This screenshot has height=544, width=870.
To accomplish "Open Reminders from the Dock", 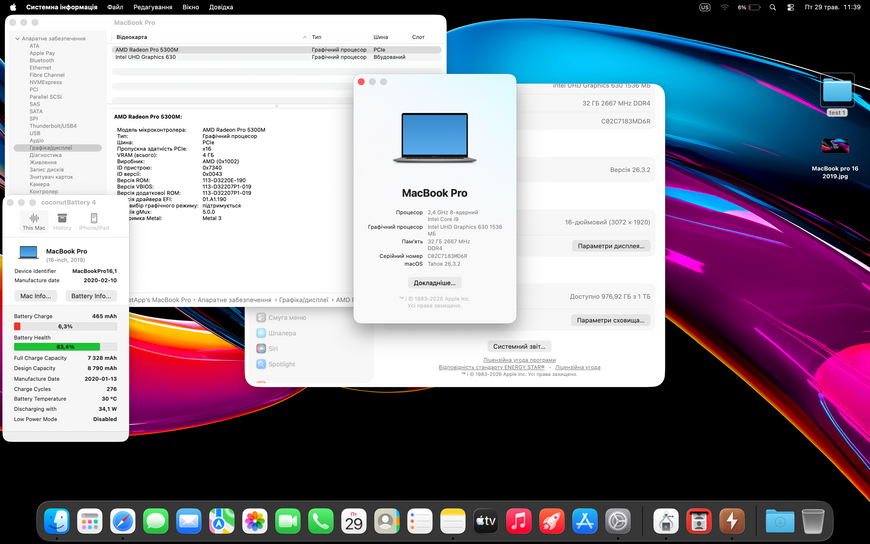I will pyautogui.click(x=419, y=521).
